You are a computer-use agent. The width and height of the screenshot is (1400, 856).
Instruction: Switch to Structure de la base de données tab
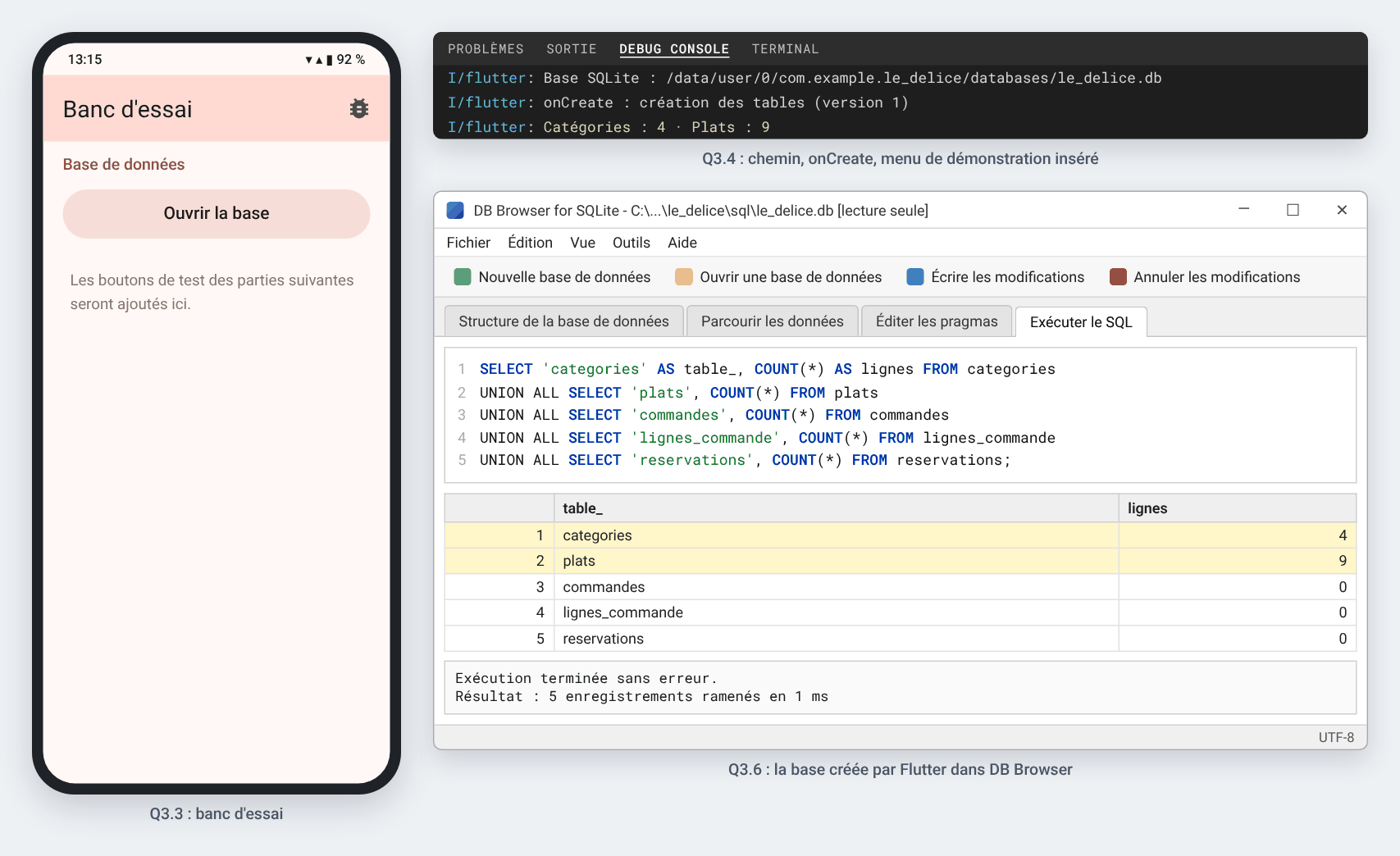tap(564, 321)
